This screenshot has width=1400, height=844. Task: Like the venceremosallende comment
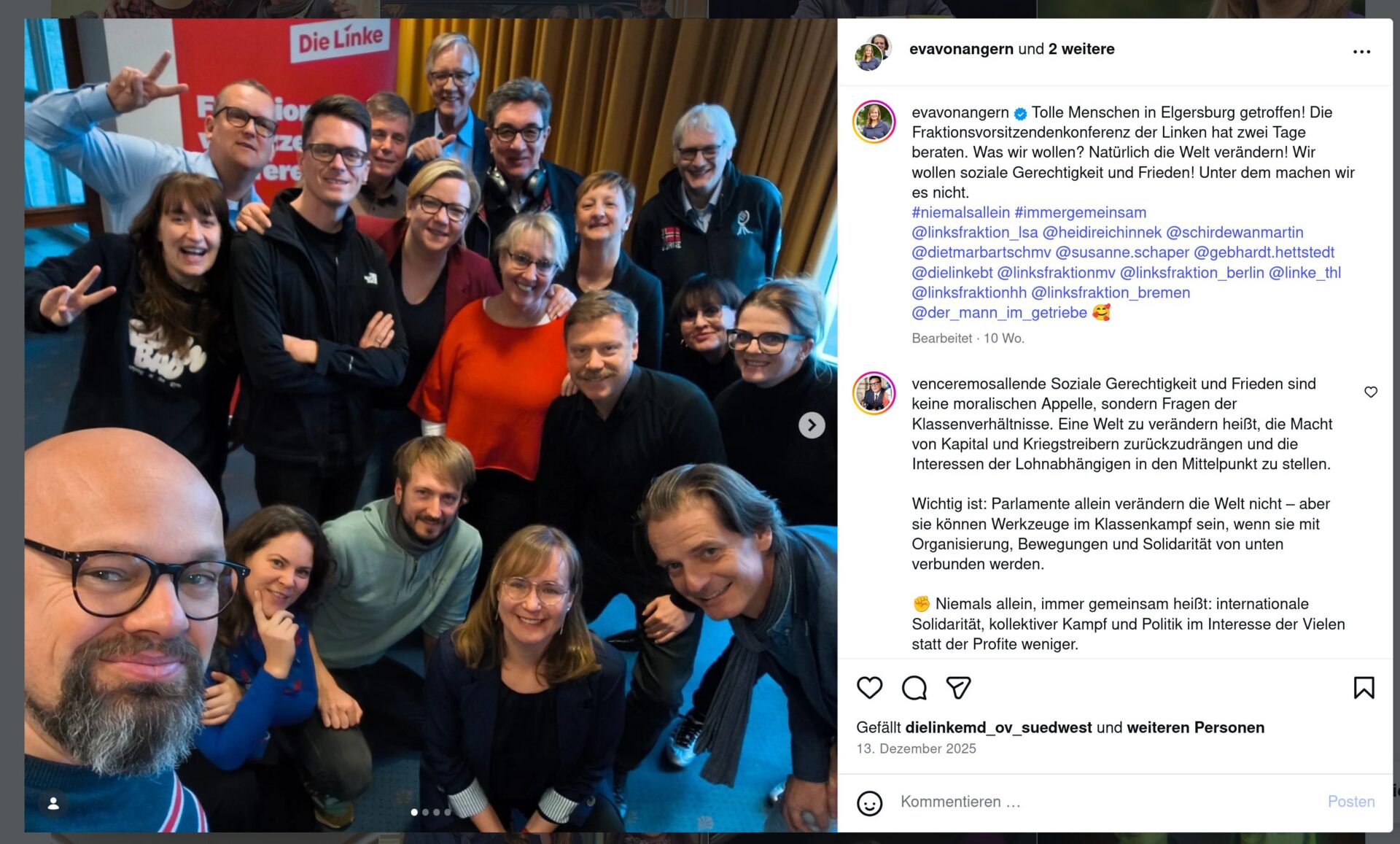(x=1371, y=392)
